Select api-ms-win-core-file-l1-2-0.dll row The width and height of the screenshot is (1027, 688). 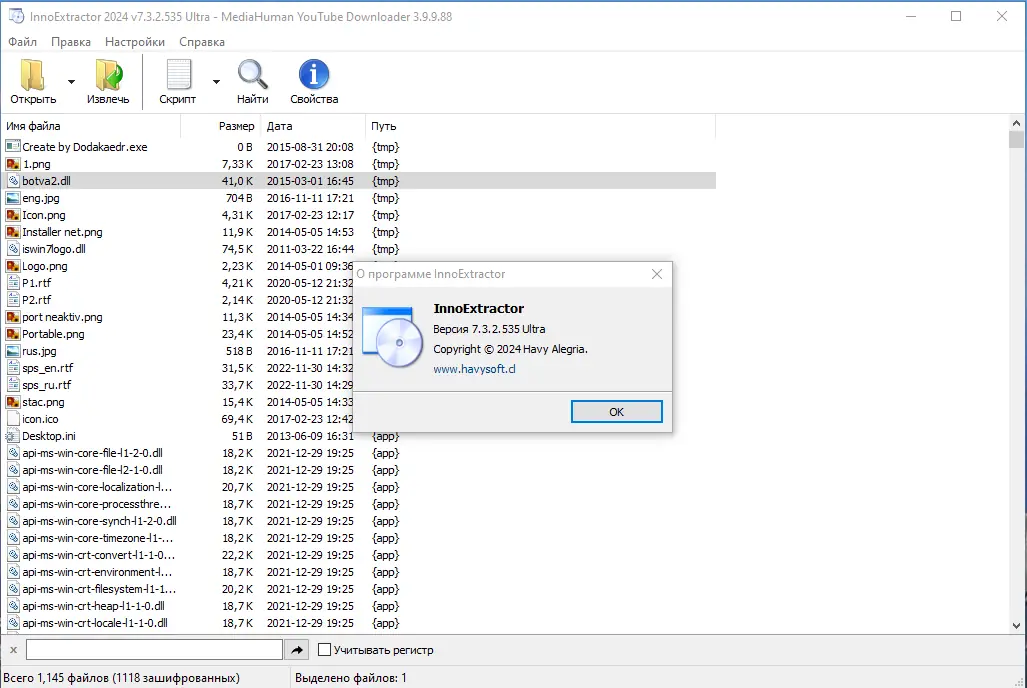[x=359, y=453]
